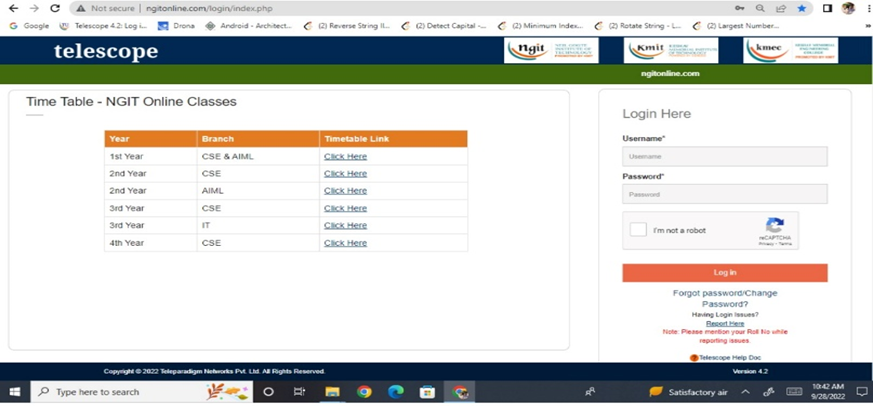
Task: Open the browser side panel icon
Action: click(x=827, y=8)
